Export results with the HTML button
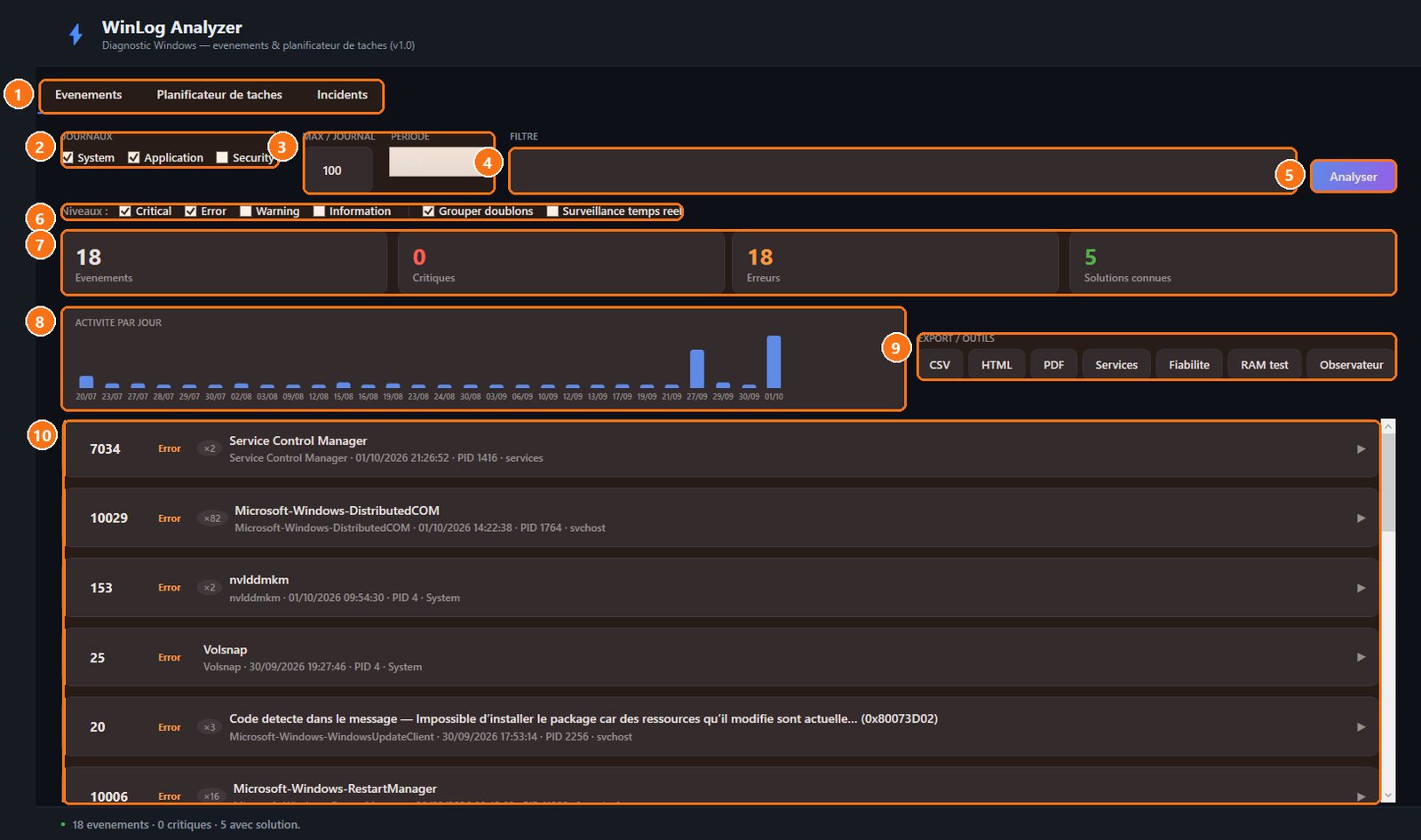1421x840 pixels. [x=996, y=365]
